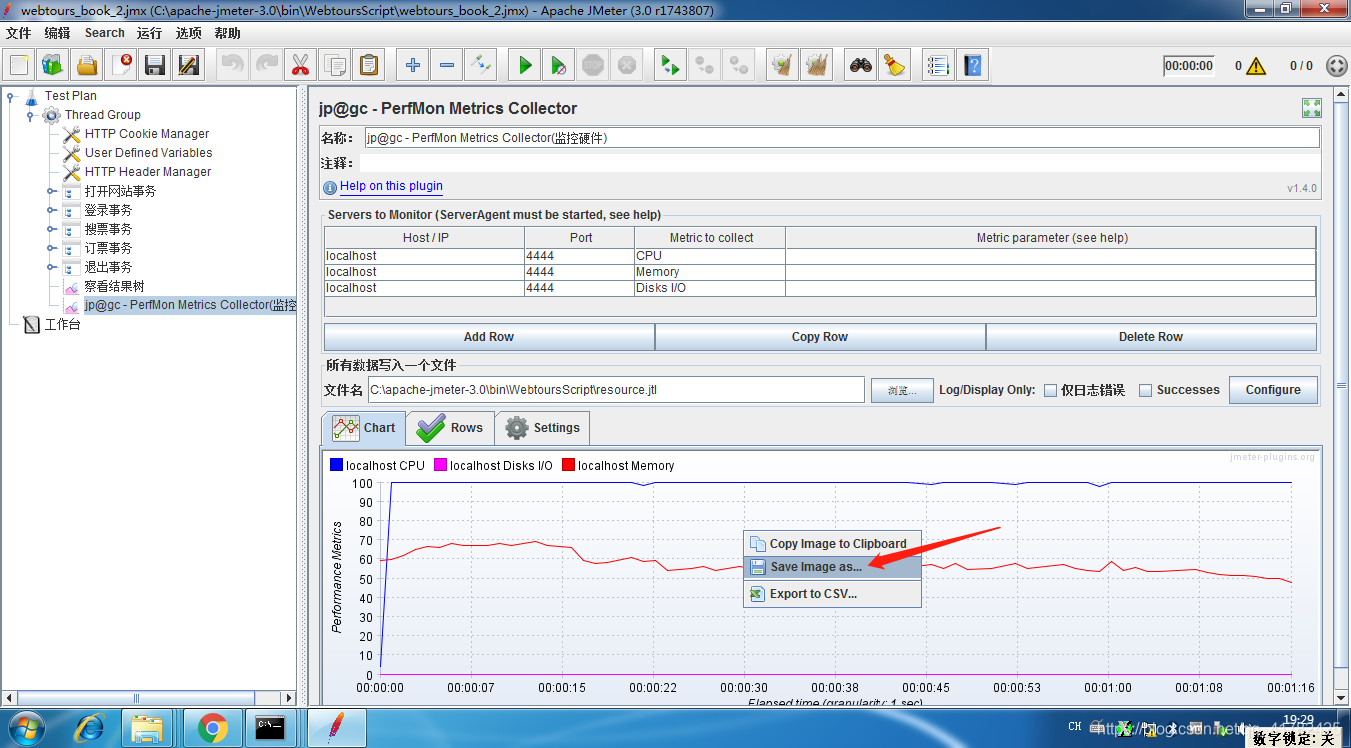This screenshot has height=748, width=1351.
Task: Click the Configure button
Action: coord(1273,390)
